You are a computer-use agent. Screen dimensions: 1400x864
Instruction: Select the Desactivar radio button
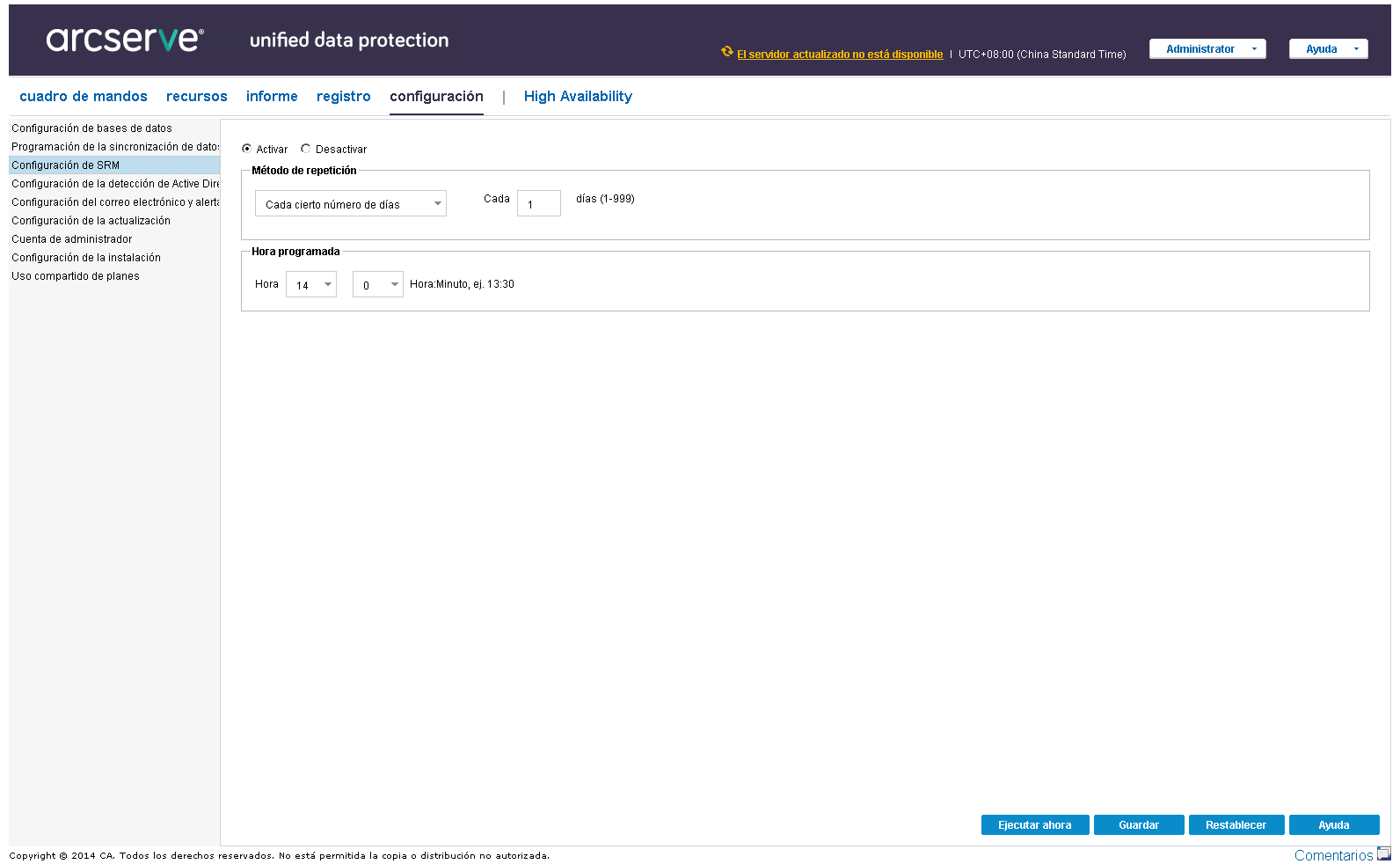[306, 149]
